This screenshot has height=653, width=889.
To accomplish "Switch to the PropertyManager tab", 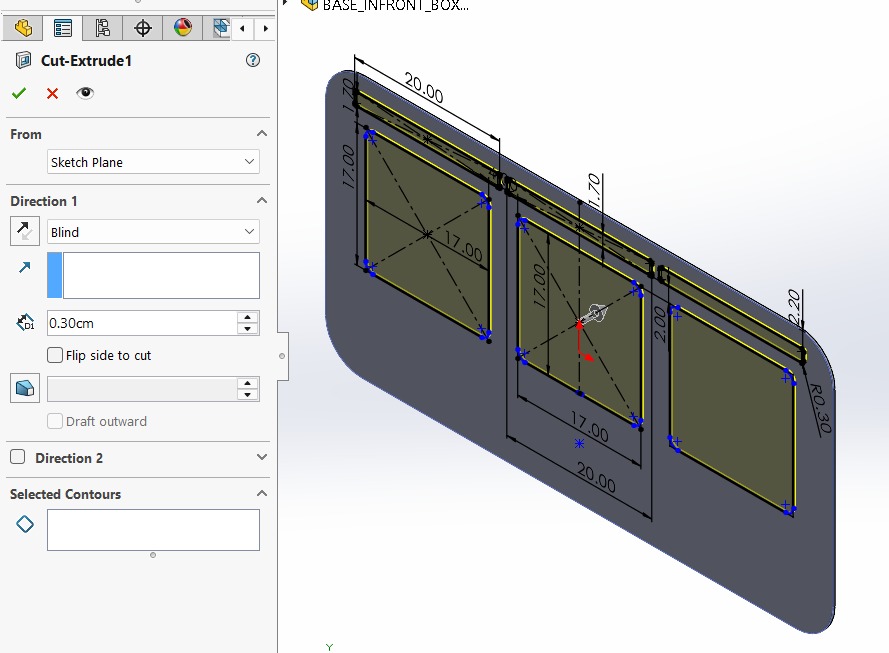I will (x=62, y=28).
